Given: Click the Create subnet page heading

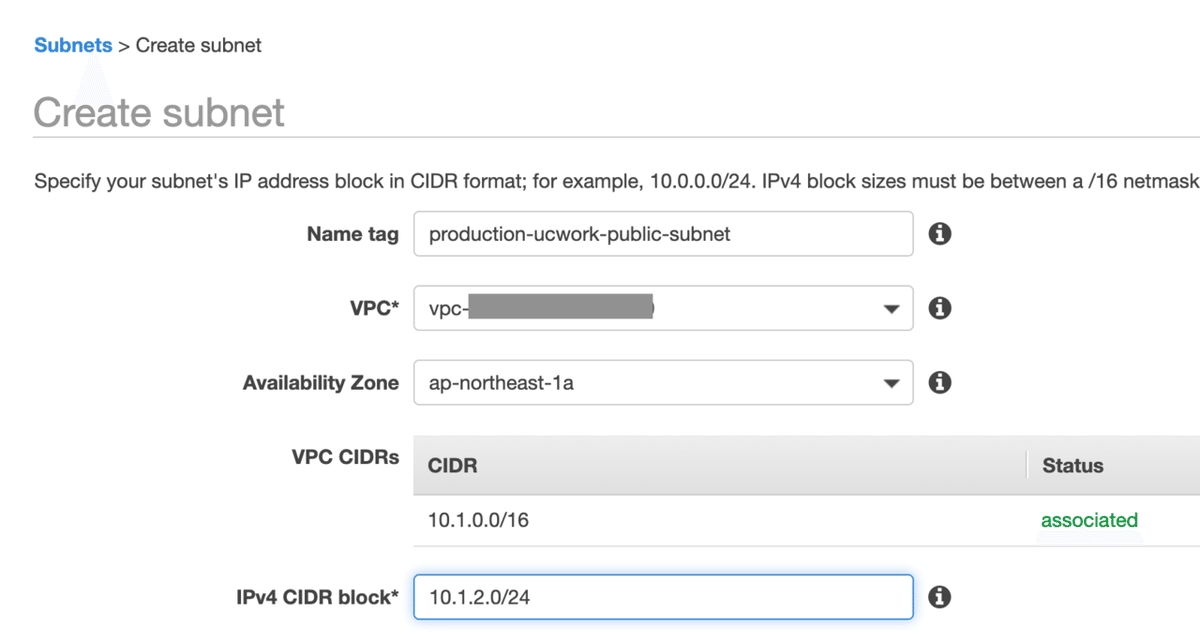Looking at the screenshot, I should point(159,112).
